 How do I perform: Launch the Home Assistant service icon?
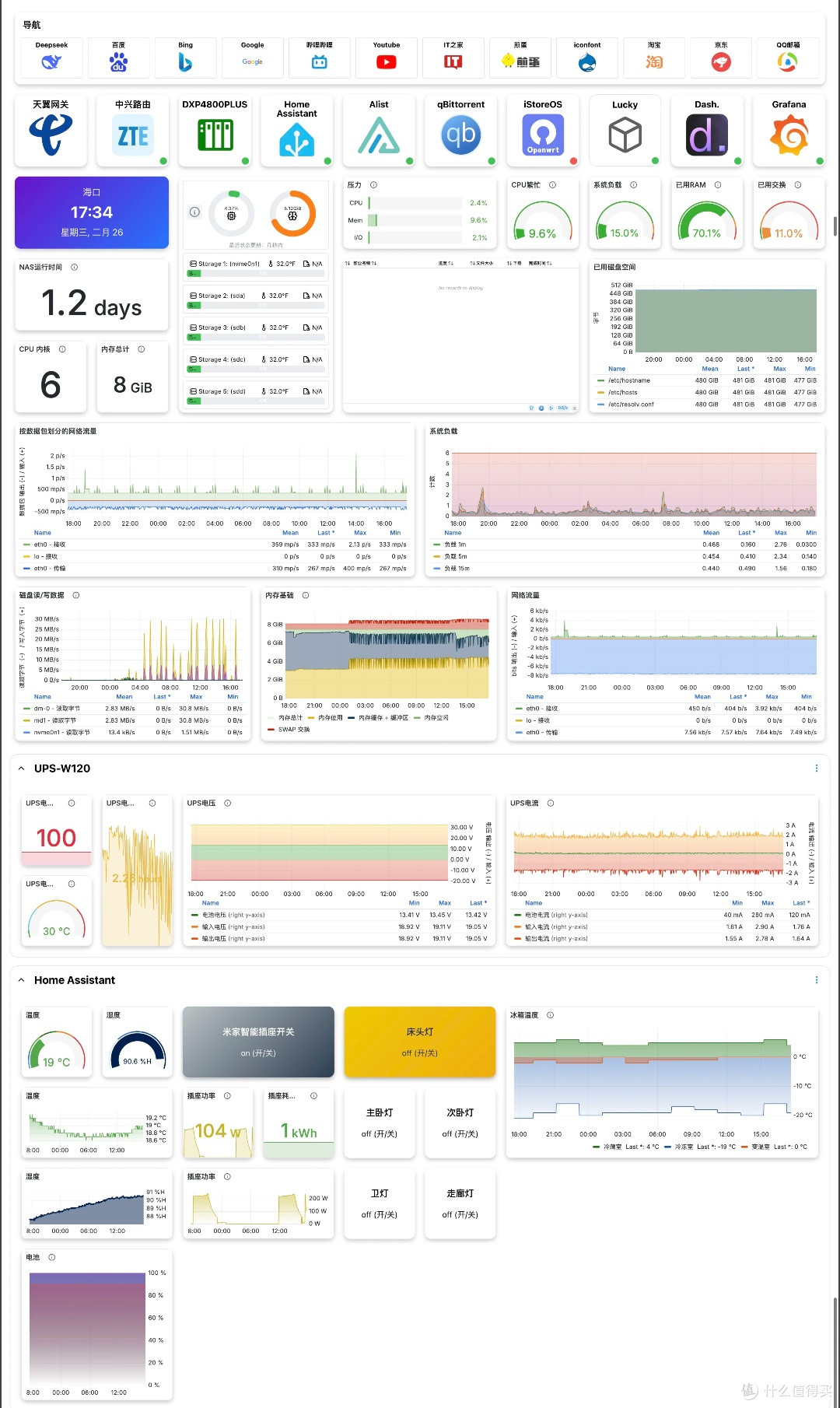[297, 139]
